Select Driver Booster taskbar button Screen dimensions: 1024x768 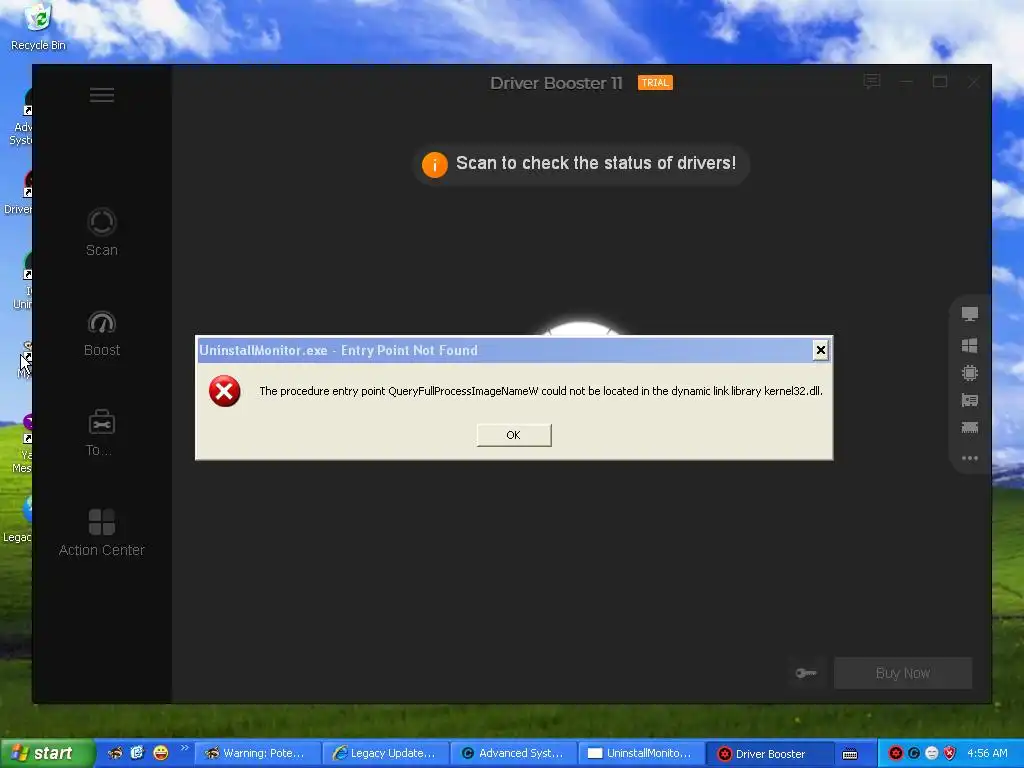[771, 754]
